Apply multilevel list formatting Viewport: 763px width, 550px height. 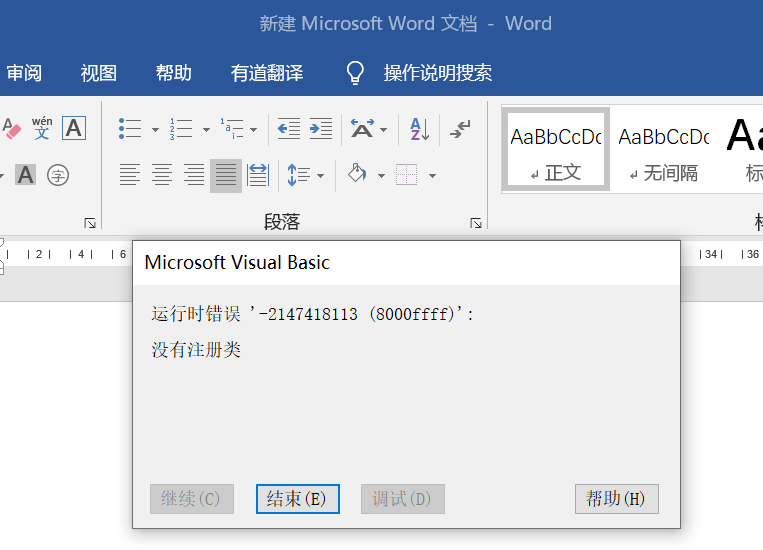[232, 129]
